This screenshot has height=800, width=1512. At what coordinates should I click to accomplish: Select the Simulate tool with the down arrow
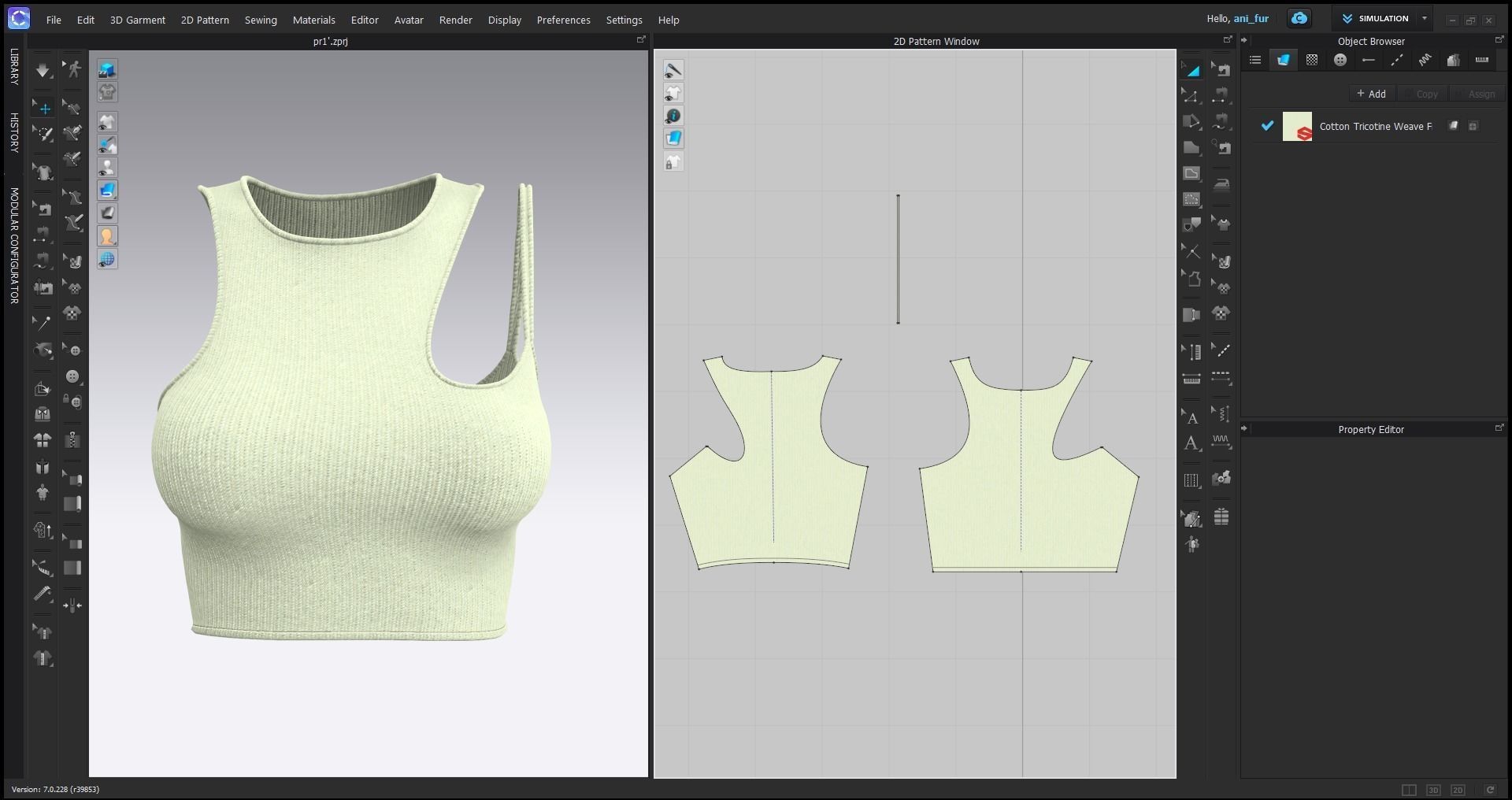pyautogui.click(x=43, y=70)
